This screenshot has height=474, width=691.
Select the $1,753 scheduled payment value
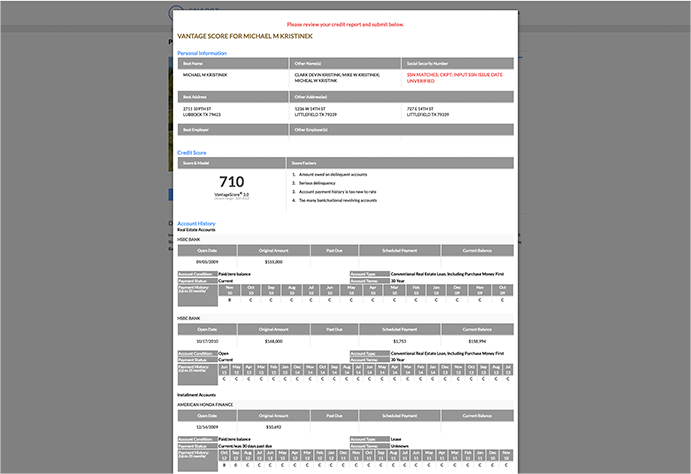click(400, 341)
